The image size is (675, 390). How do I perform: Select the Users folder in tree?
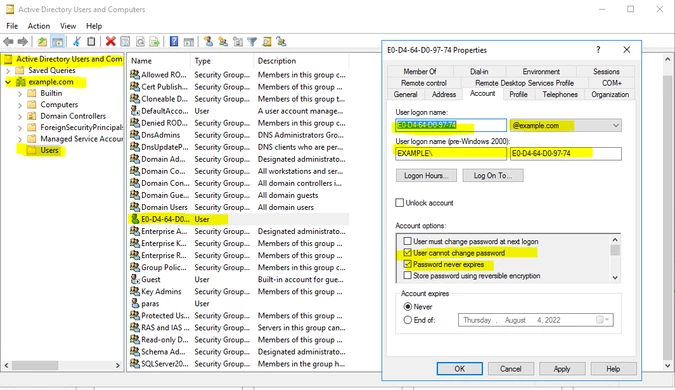(x=49, y=150)
